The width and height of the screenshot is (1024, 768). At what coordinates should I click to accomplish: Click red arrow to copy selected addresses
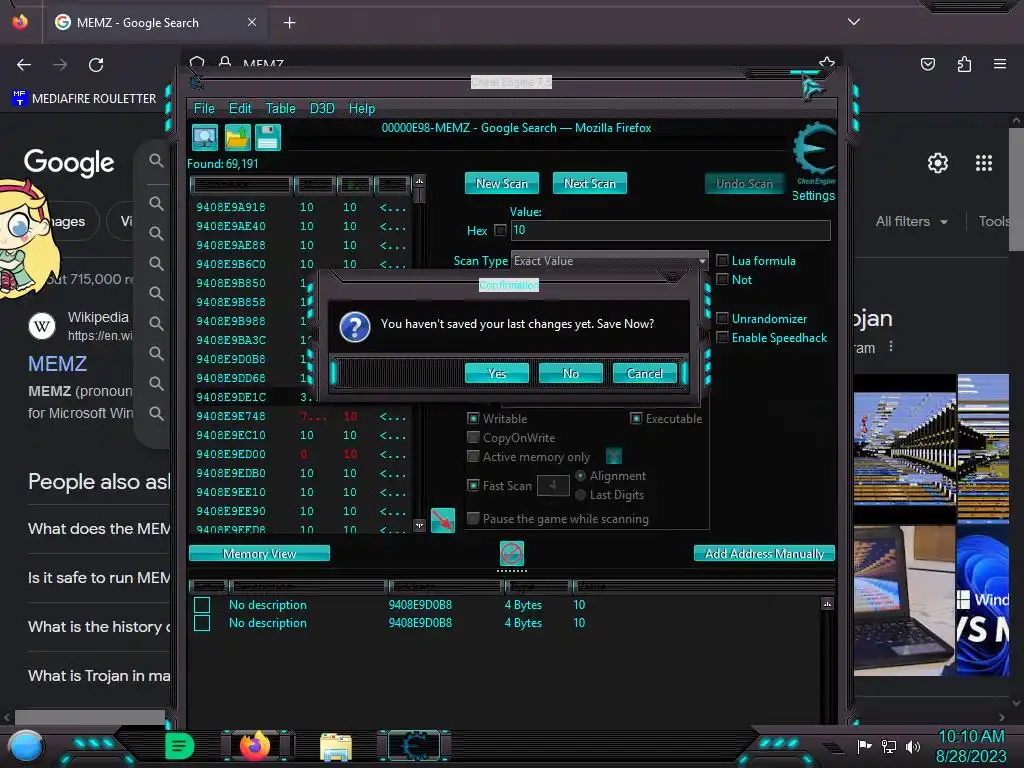[443, 520]
